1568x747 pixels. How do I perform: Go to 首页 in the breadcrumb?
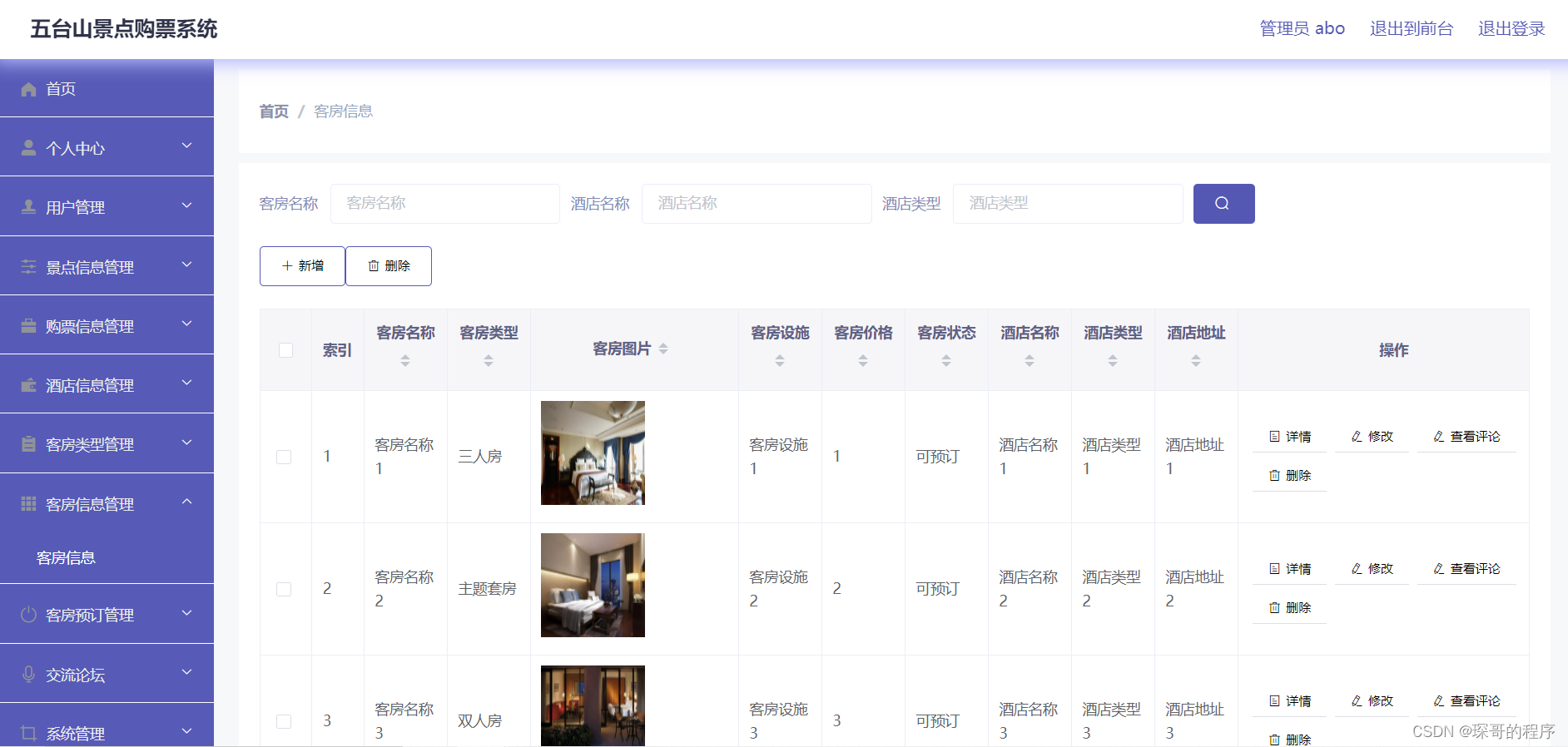[274, 111]
